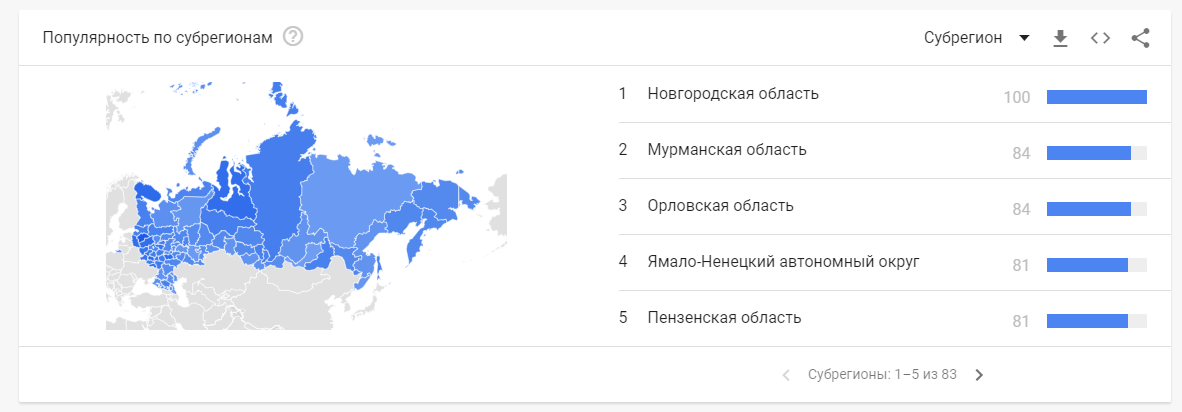The width and height of the screenshot is (1182, 412).
Task: Click the Пензенская область bar with value 81
Action: (1097, 321)
